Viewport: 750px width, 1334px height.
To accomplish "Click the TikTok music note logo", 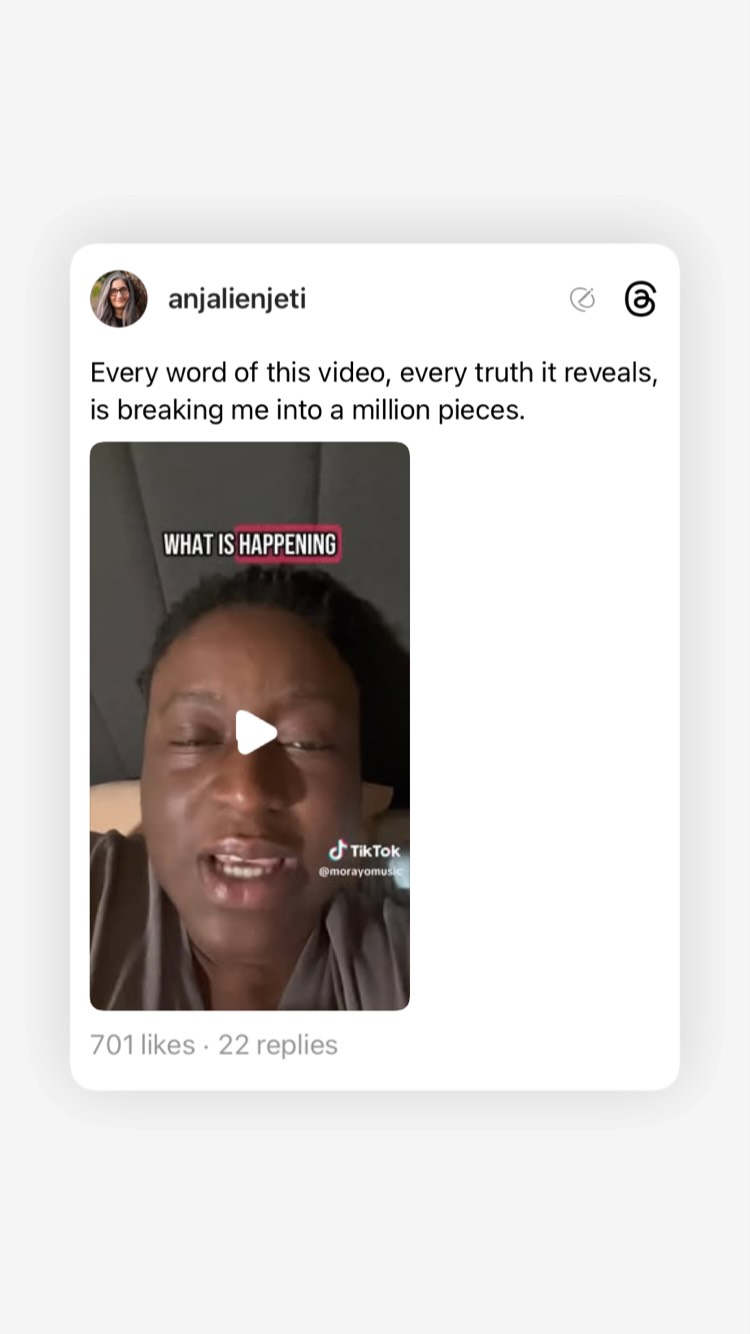I will (338, 850).
